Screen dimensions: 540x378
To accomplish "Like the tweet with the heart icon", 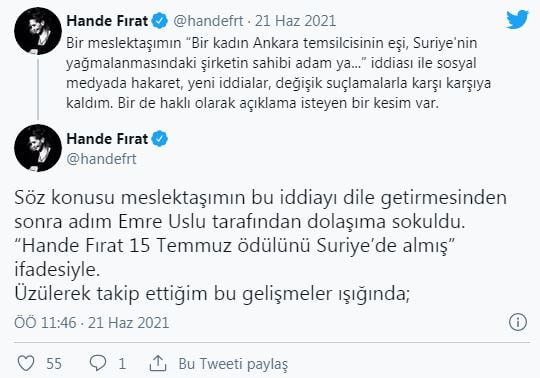I will pyautogui.click(x=26, y=363).
